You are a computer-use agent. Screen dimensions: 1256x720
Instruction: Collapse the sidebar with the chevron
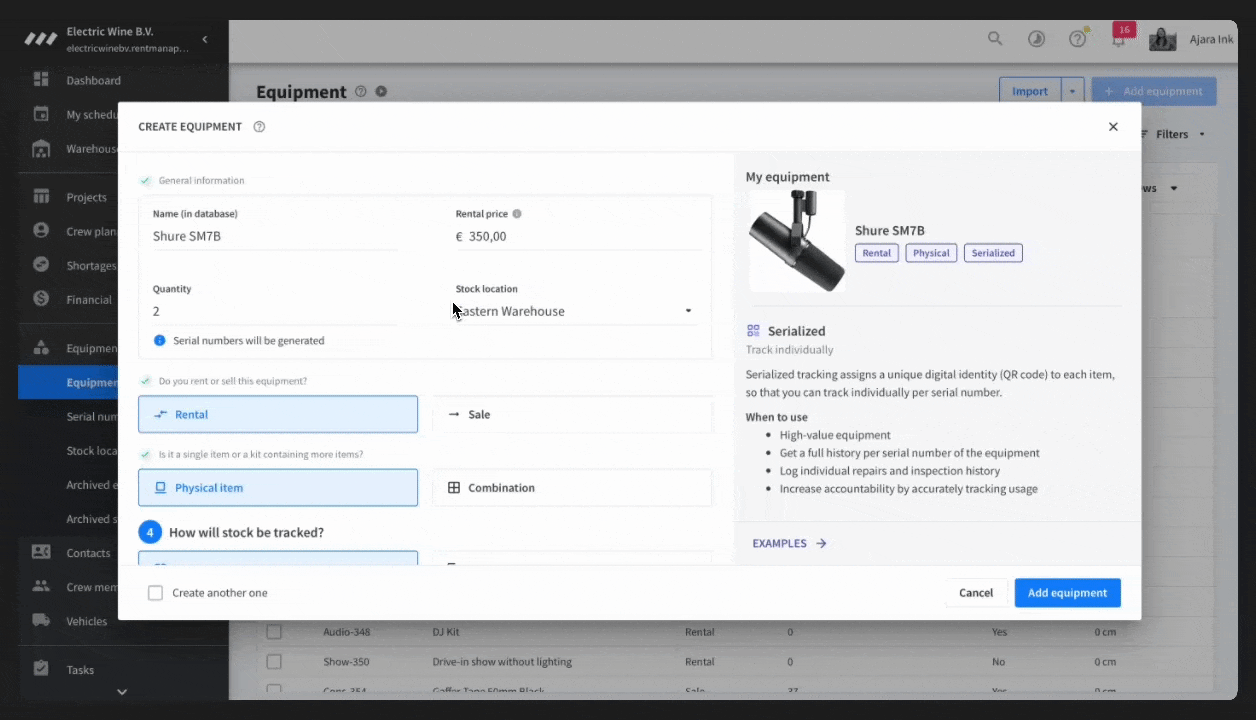pos(205,39)
